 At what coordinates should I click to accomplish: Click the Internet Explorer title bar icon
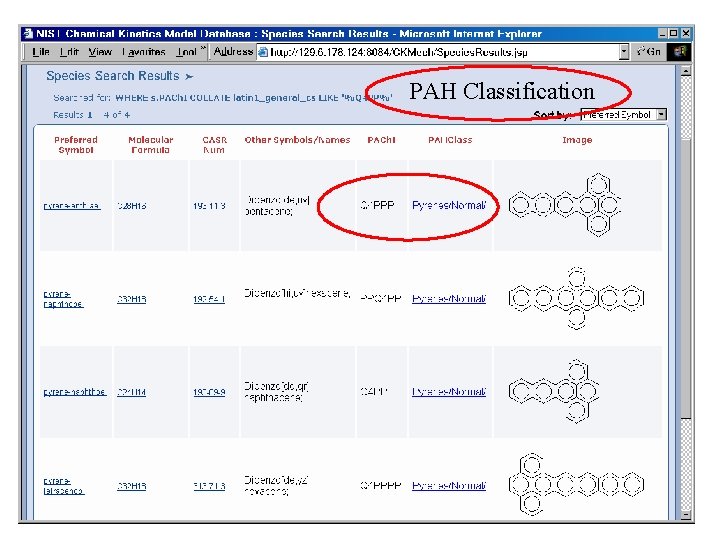28,34
